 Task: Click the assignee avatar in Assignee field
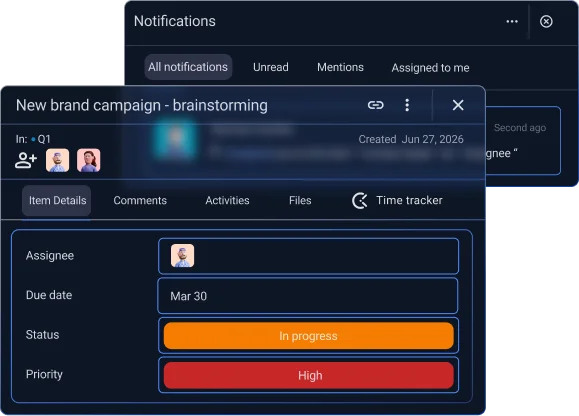click(x=182, y=255)
